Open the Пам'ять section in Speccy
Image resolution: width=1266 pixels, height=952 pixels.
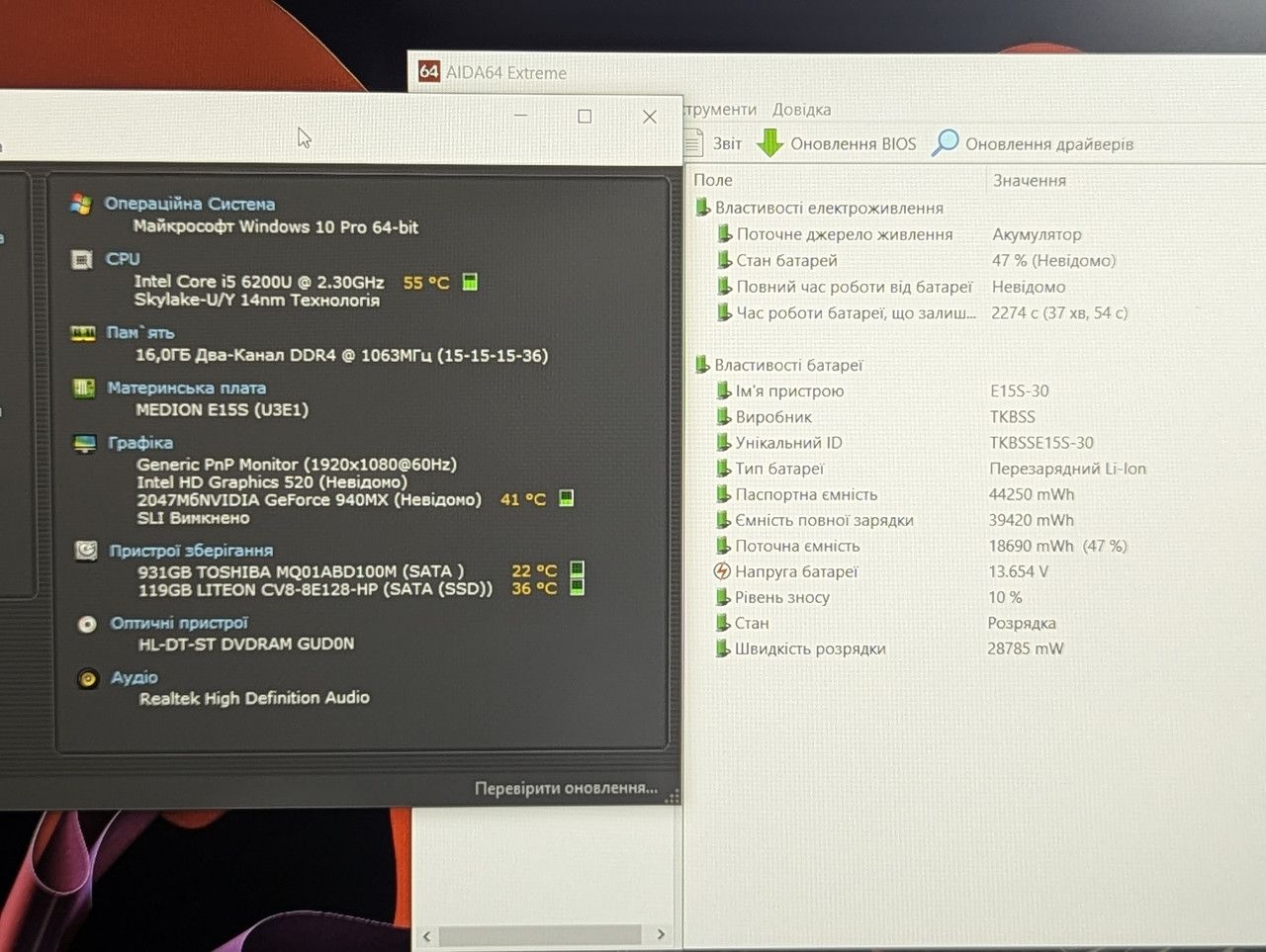coord(140,333)
